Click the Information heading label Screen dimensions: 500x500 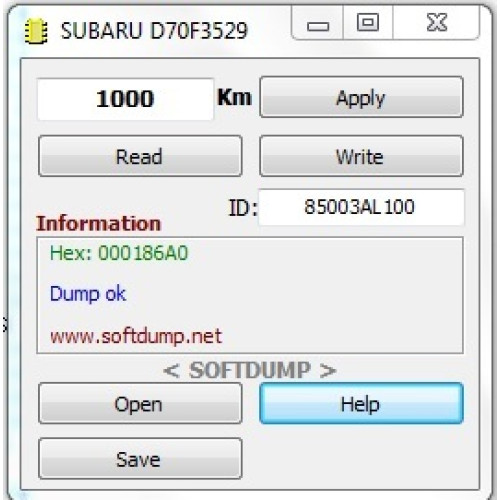coord(99,223)
